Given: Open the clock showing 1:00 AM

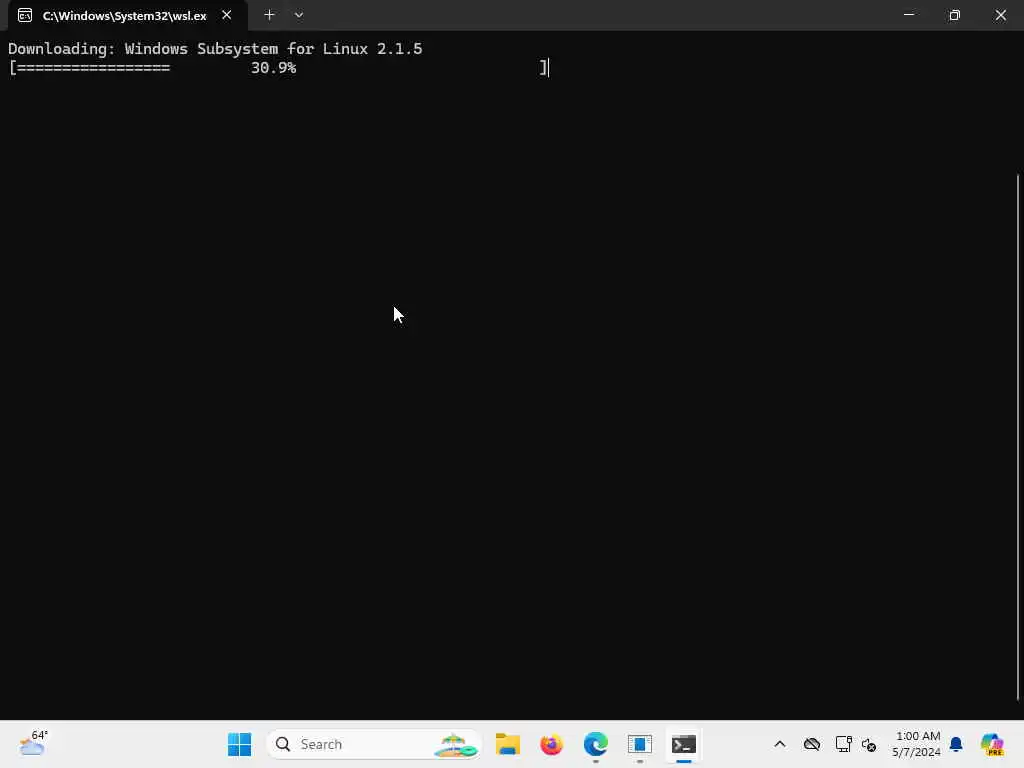Looking at the screenshot, I should (x=916, y=744).
